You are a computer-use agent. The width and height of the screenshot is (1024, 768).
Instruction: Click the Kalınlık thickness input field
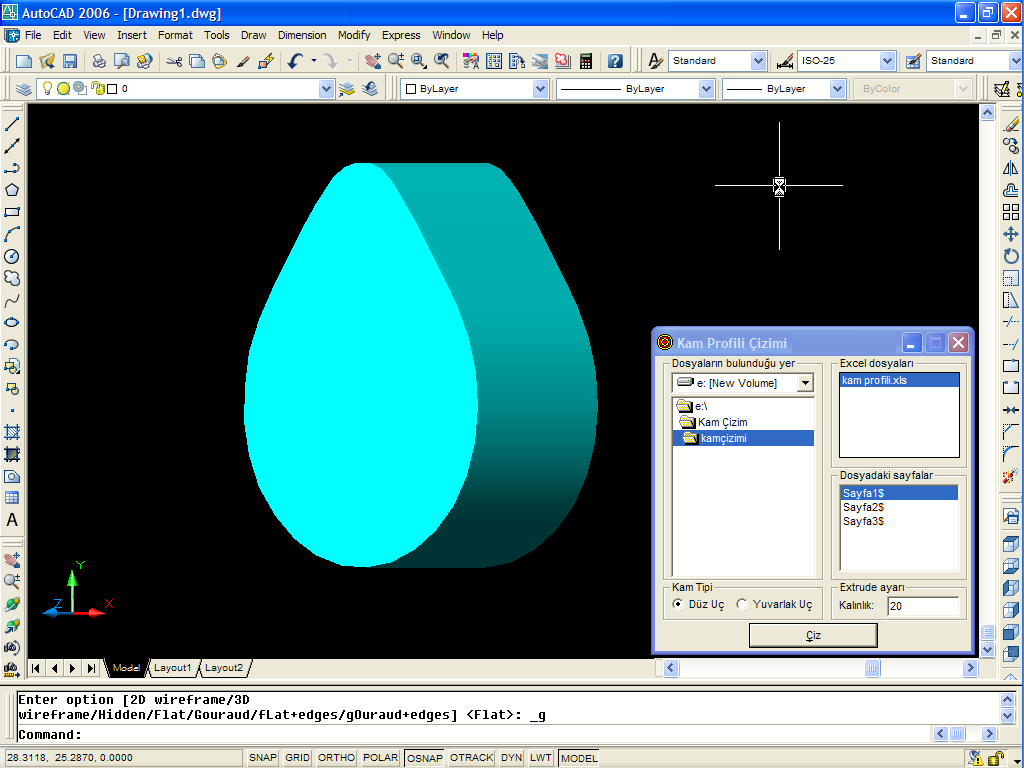tap(922, 606)
